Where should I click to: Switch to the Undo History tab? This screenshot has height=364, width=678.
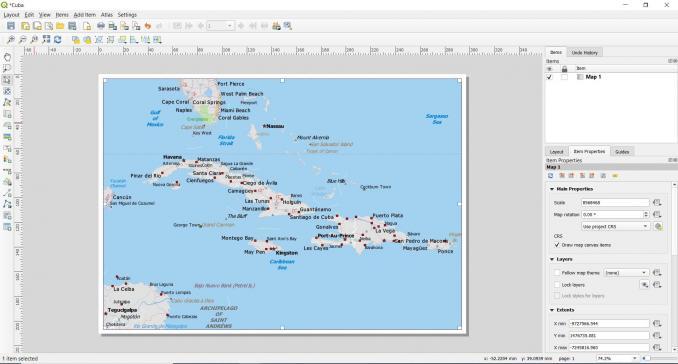coord(585,53)
